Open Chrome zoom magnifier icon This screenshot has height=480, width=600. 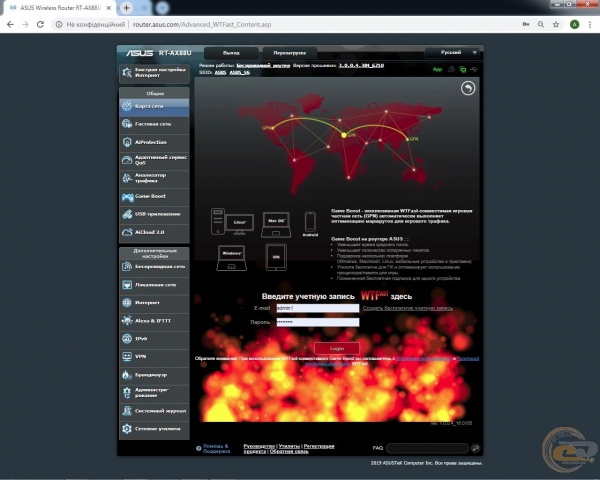coord(541,24)
